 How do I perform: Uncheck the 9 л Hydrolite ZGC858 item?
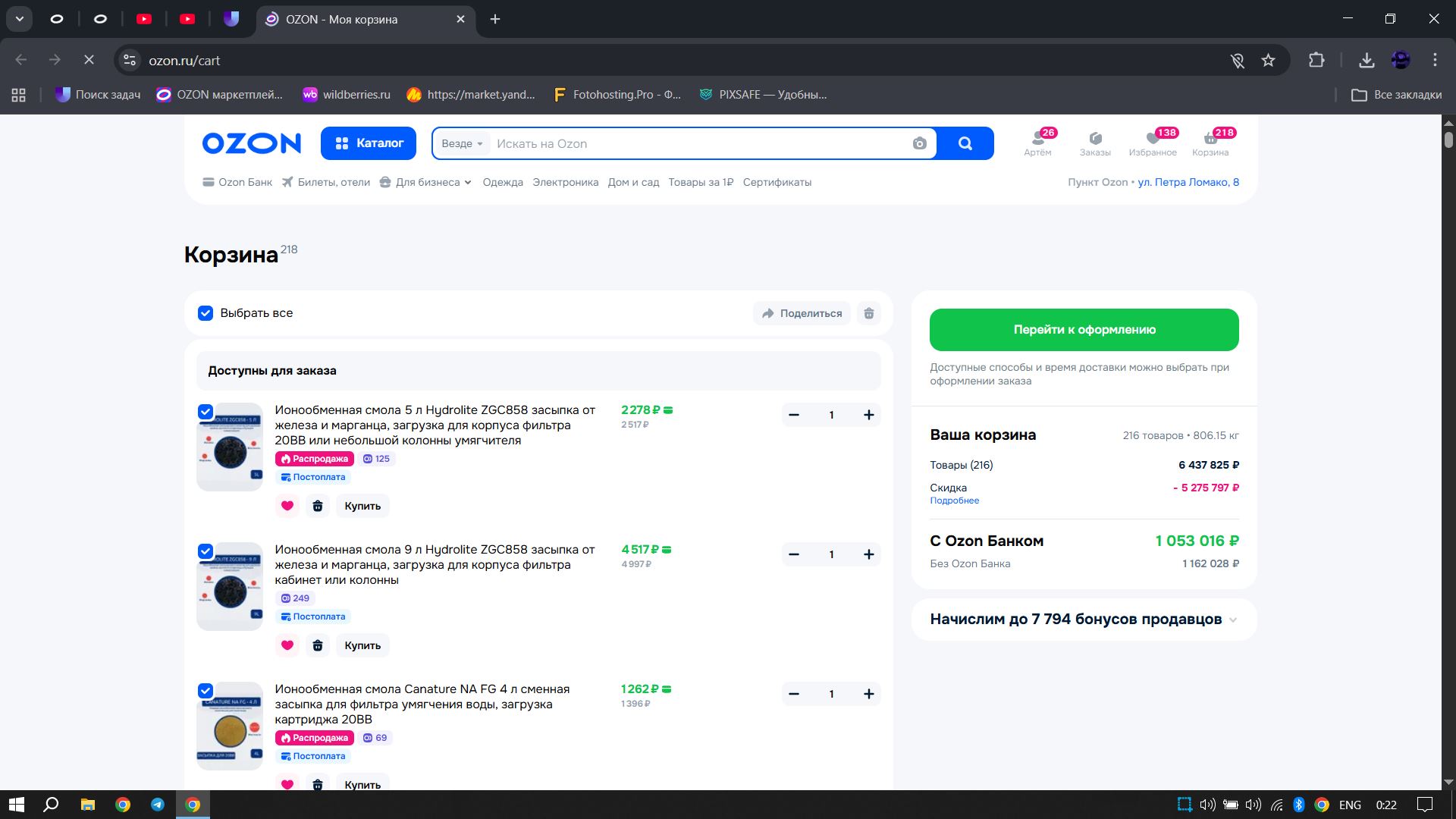(x=206, y=551)
